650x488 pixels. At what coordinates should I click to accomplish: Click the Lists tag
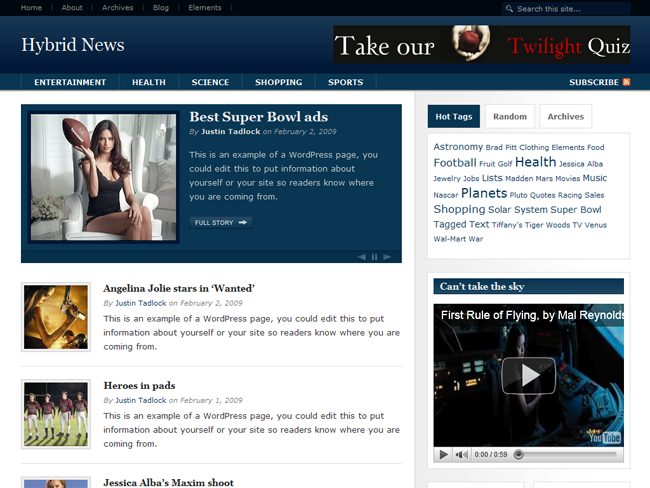tap(492, 178)
